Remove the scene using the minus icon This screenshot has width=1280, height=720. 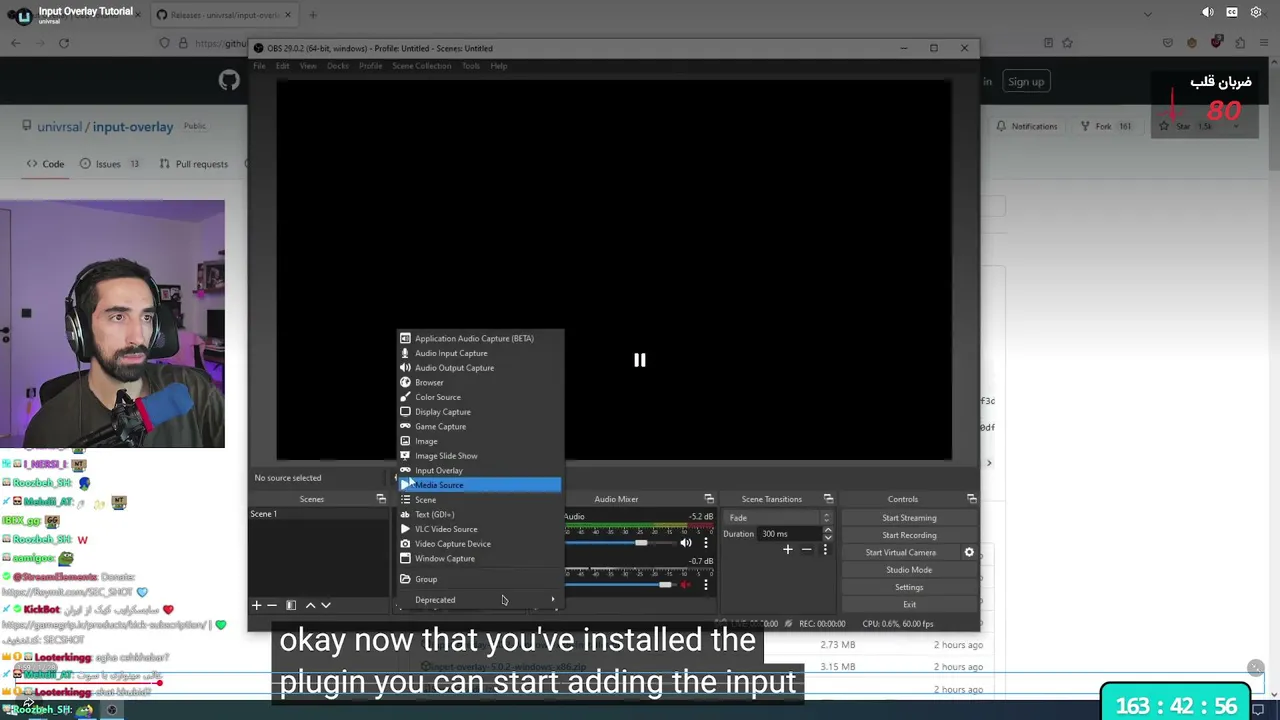(x=271, y=605)
